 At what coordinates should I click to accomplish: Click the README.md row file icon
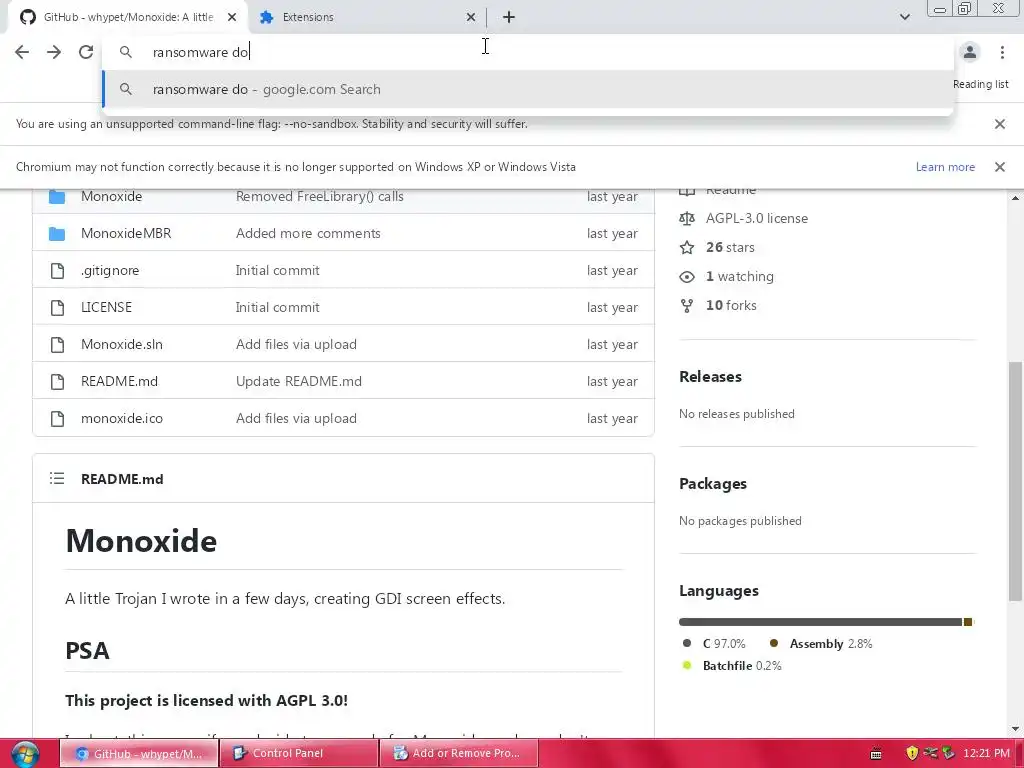(57, 381)
